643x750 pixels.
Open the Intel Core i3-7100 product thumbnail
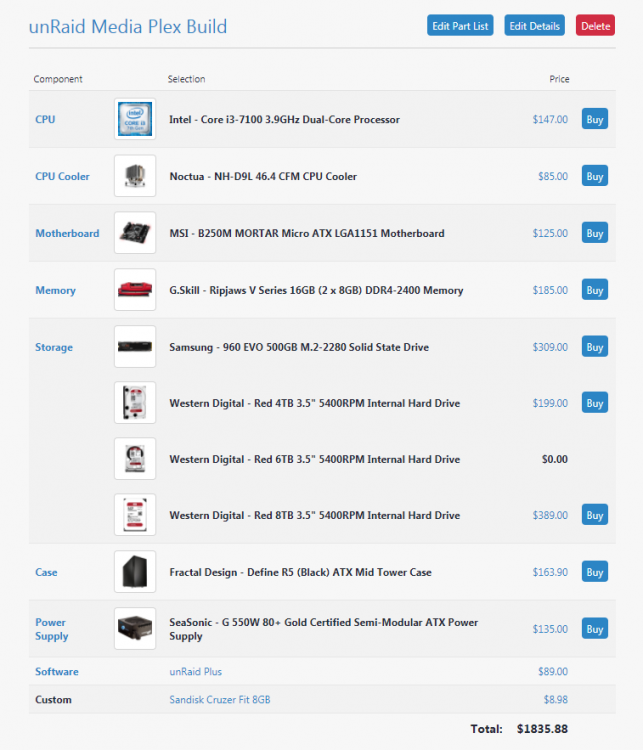coord(135,119)
